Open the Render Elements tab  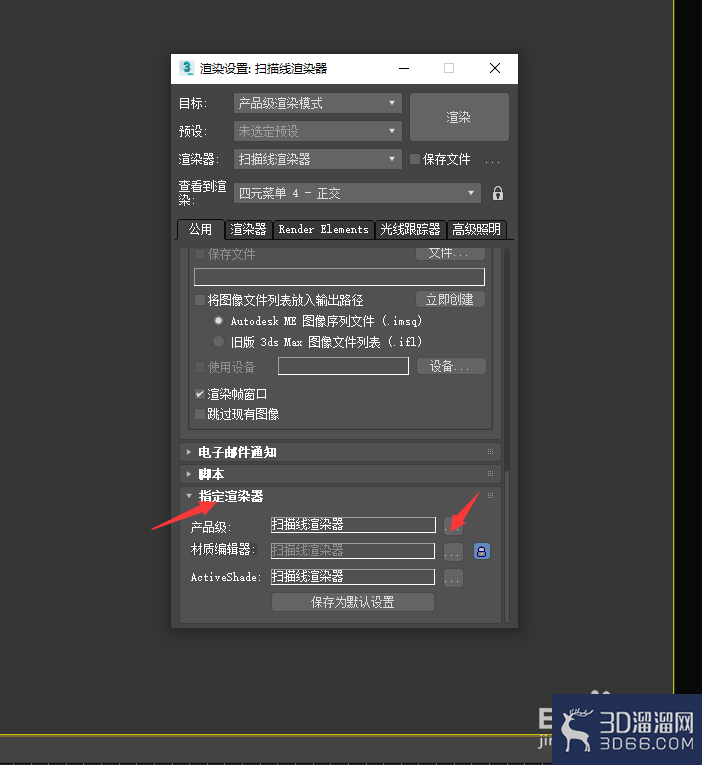click(x=323, y=229)
